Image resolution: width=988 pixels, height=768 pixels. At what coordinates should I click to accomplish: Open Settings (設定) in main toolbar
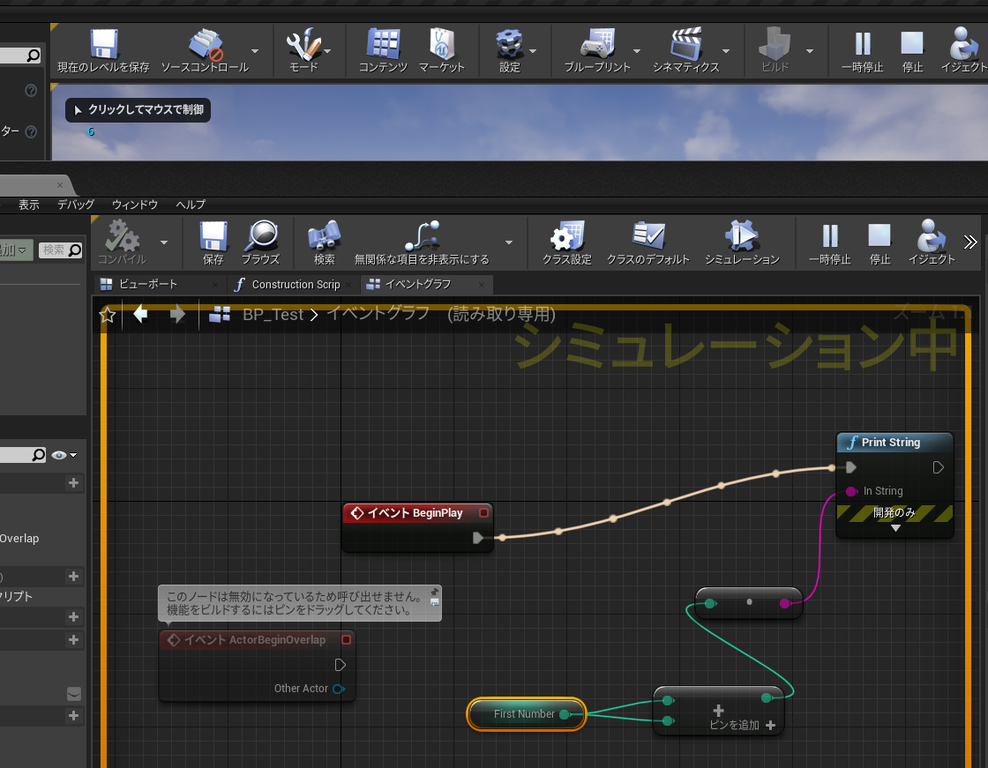[x=509, y=51]
